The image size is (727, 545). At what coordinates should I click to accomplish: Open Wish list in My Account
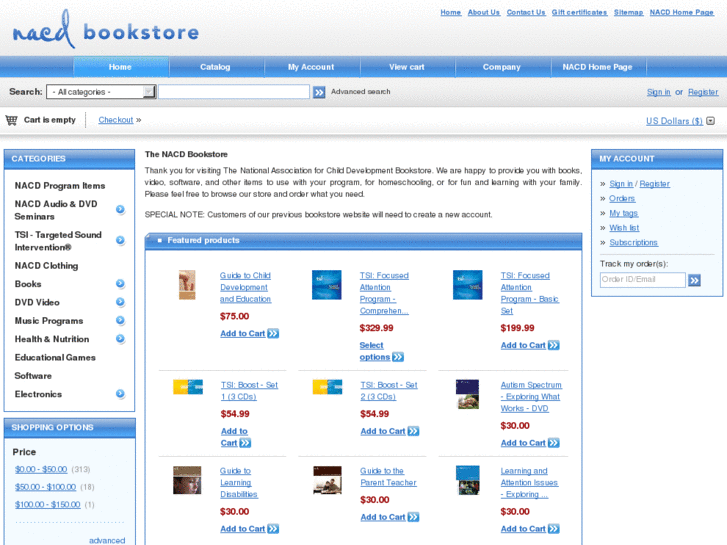click(624, 228)
